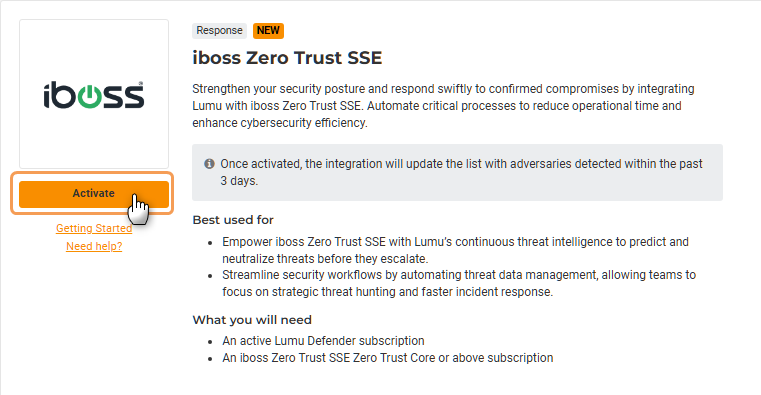The height and width of the screenshot is (395, 761).
Task: Click the bullet dot before Lumu Defender subscription
Action: click(x=210, y=342)
